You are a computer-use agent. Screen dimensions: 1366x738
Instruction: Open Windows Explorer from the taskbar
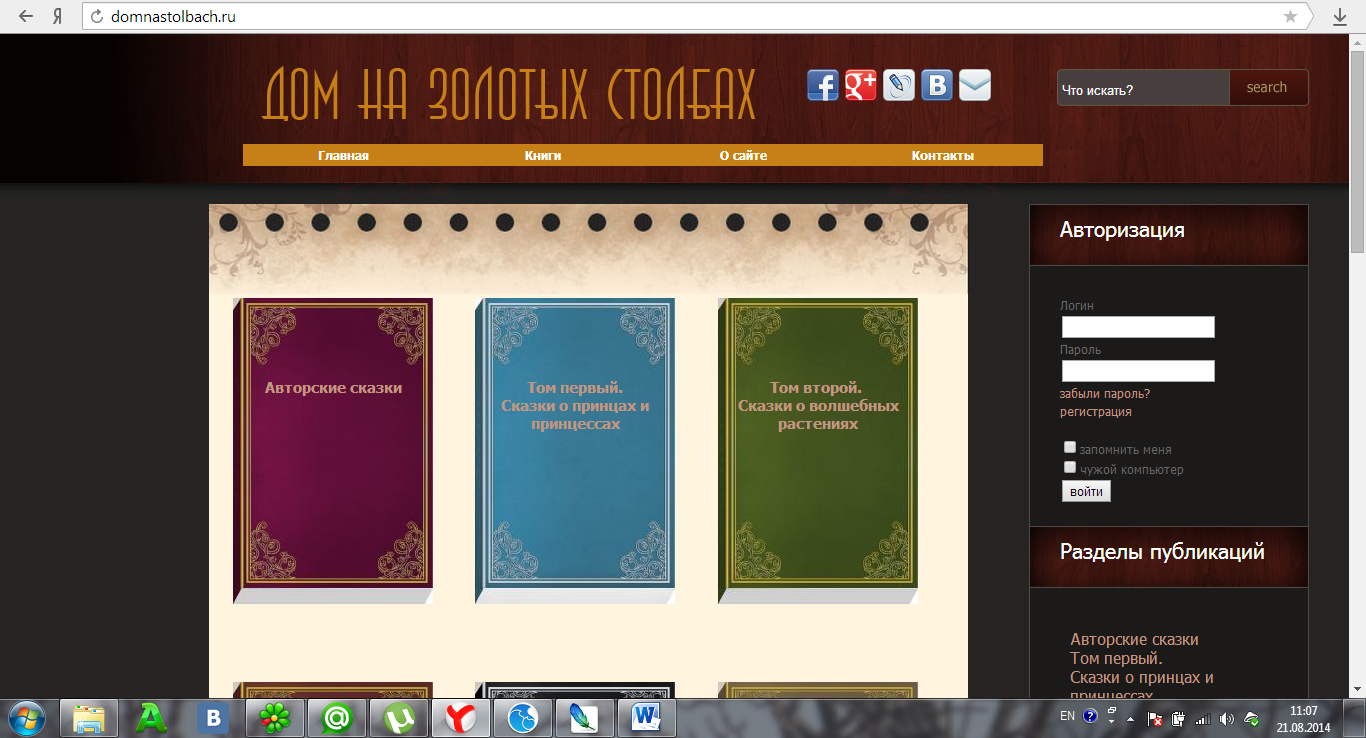[x=89, y=718]
